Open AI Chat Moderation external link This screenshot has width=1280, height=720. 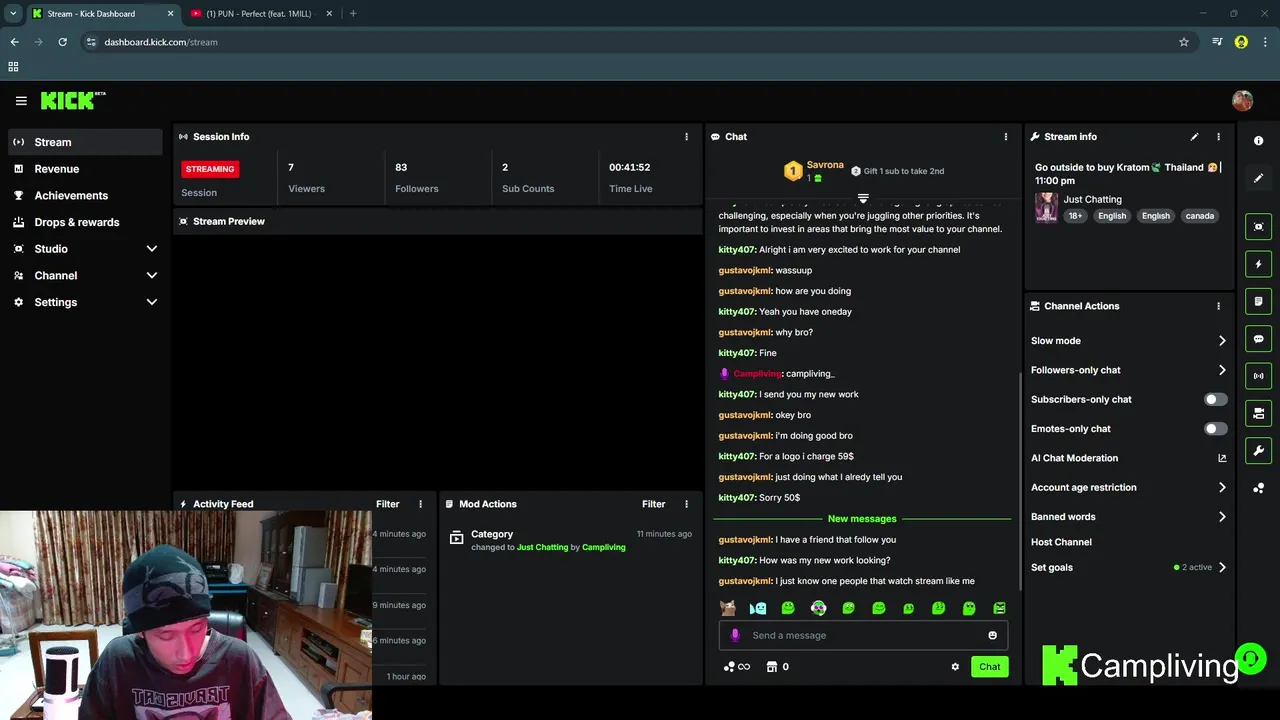click(x=1222, y=458)
